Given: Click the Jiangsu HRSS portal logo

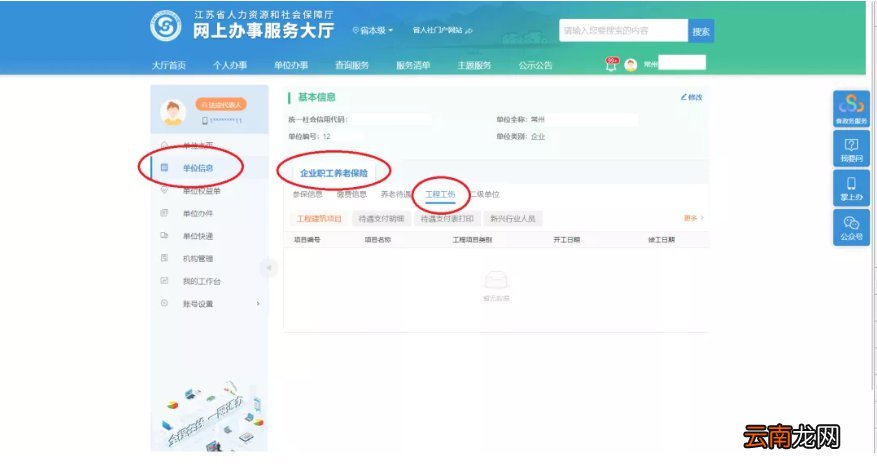Looking at the screenshot, I should [x=166, y=26].
